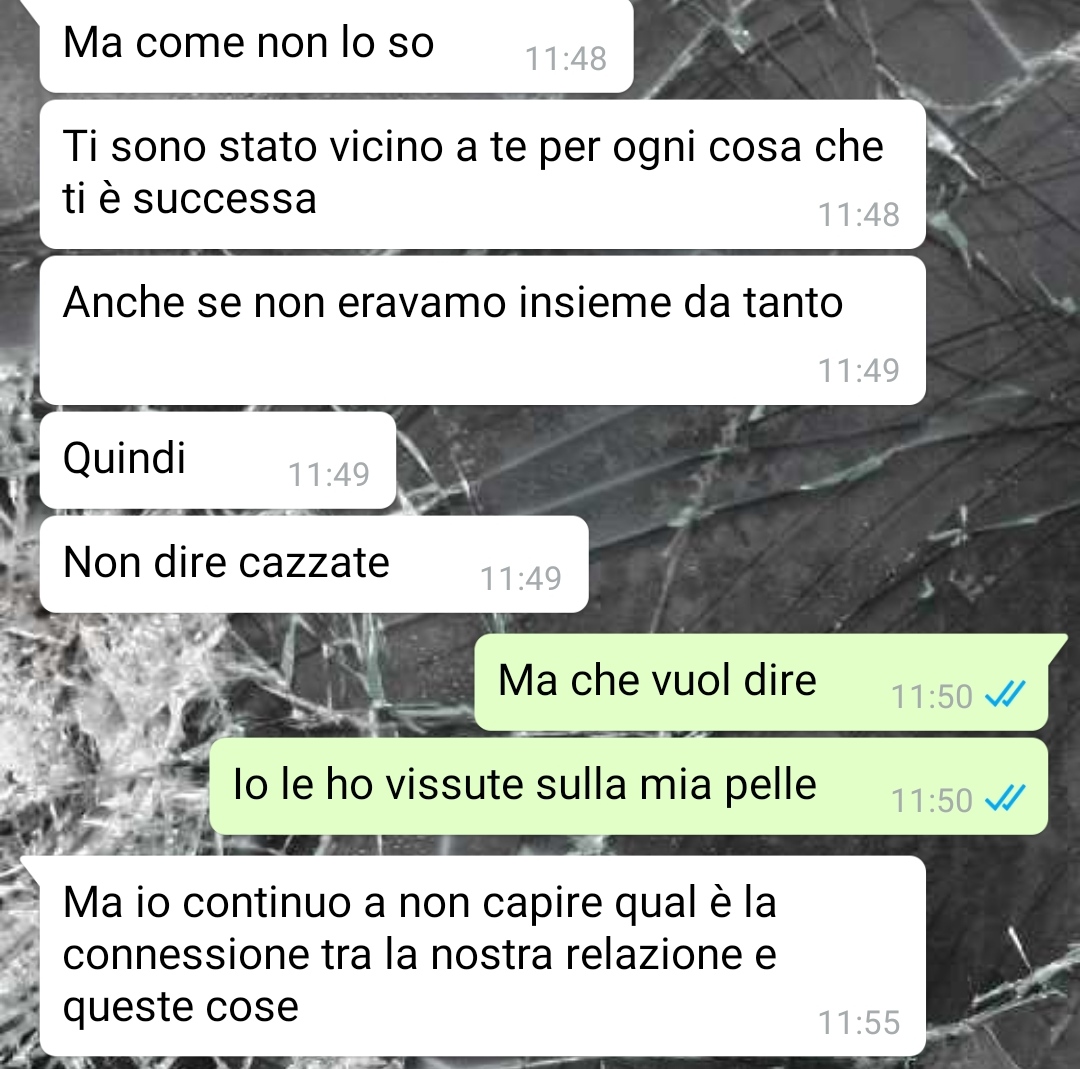Screen dimensions: 1080x1069
Task: Click the 11:48 timestamp on 'Ma come non lo so'
Action: [565, 59]
